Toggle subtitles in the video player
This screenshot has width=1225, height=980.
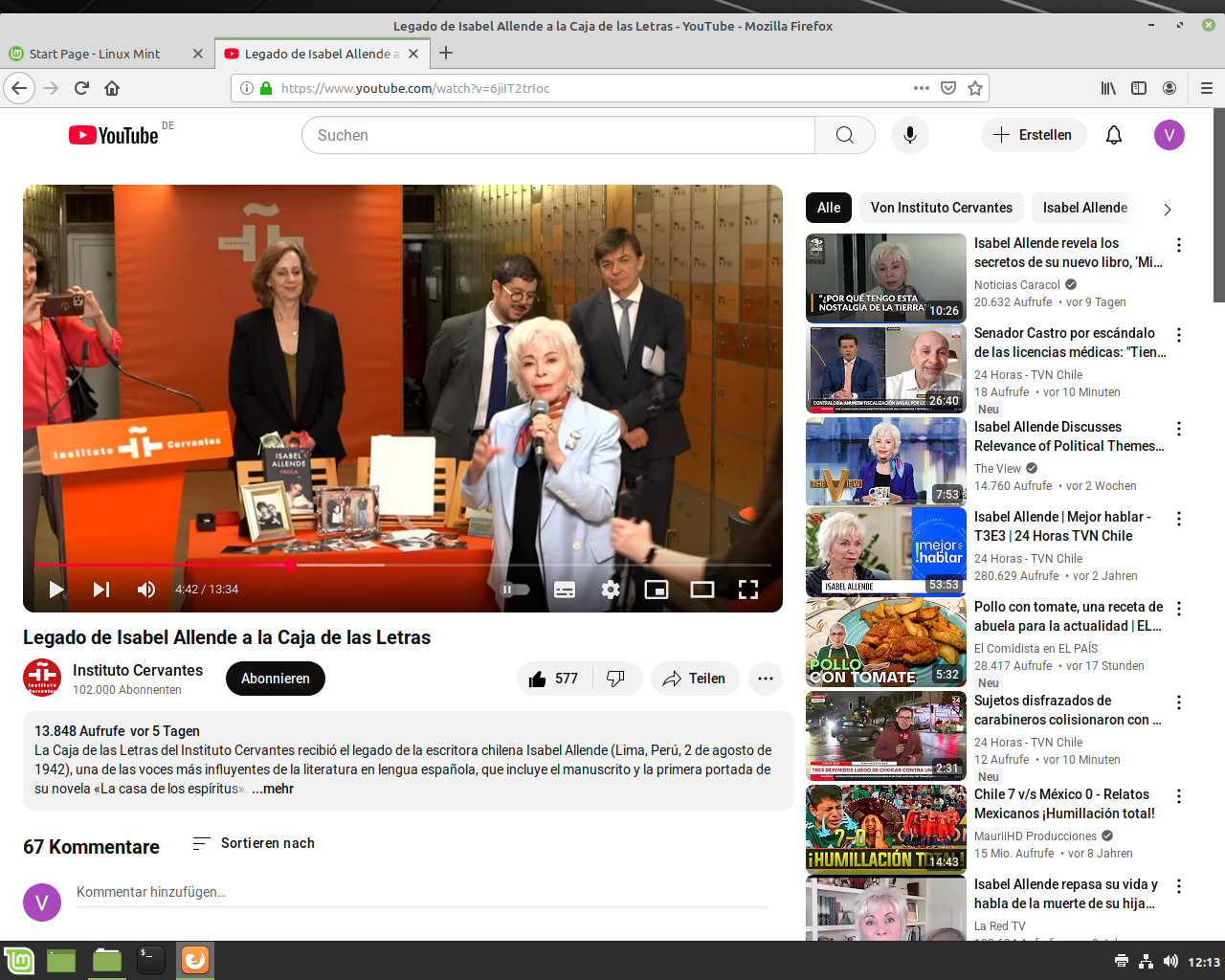coord(565,590)
